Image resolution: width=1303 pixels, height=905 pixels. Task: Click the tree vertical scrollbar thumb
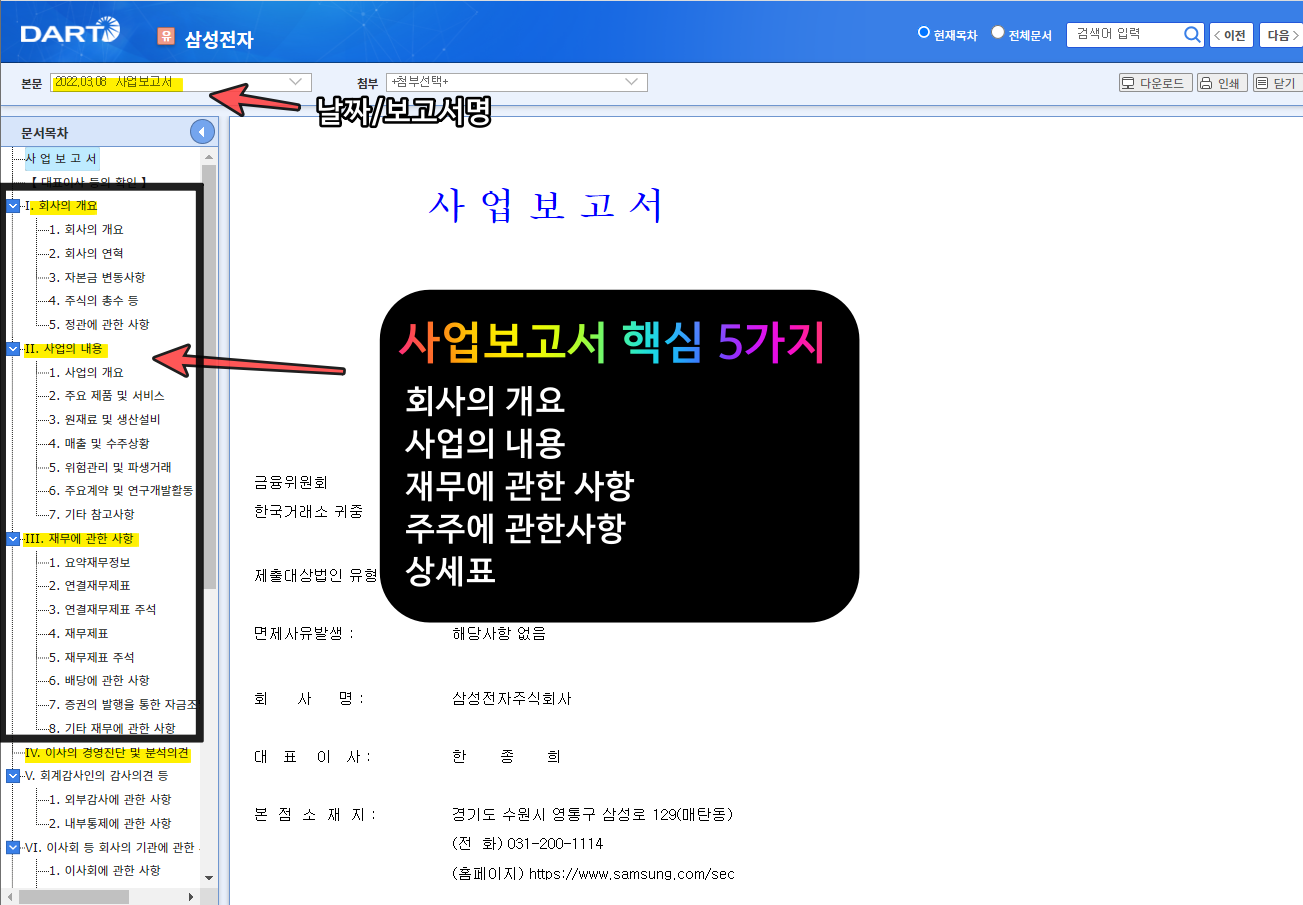point(209,375)
